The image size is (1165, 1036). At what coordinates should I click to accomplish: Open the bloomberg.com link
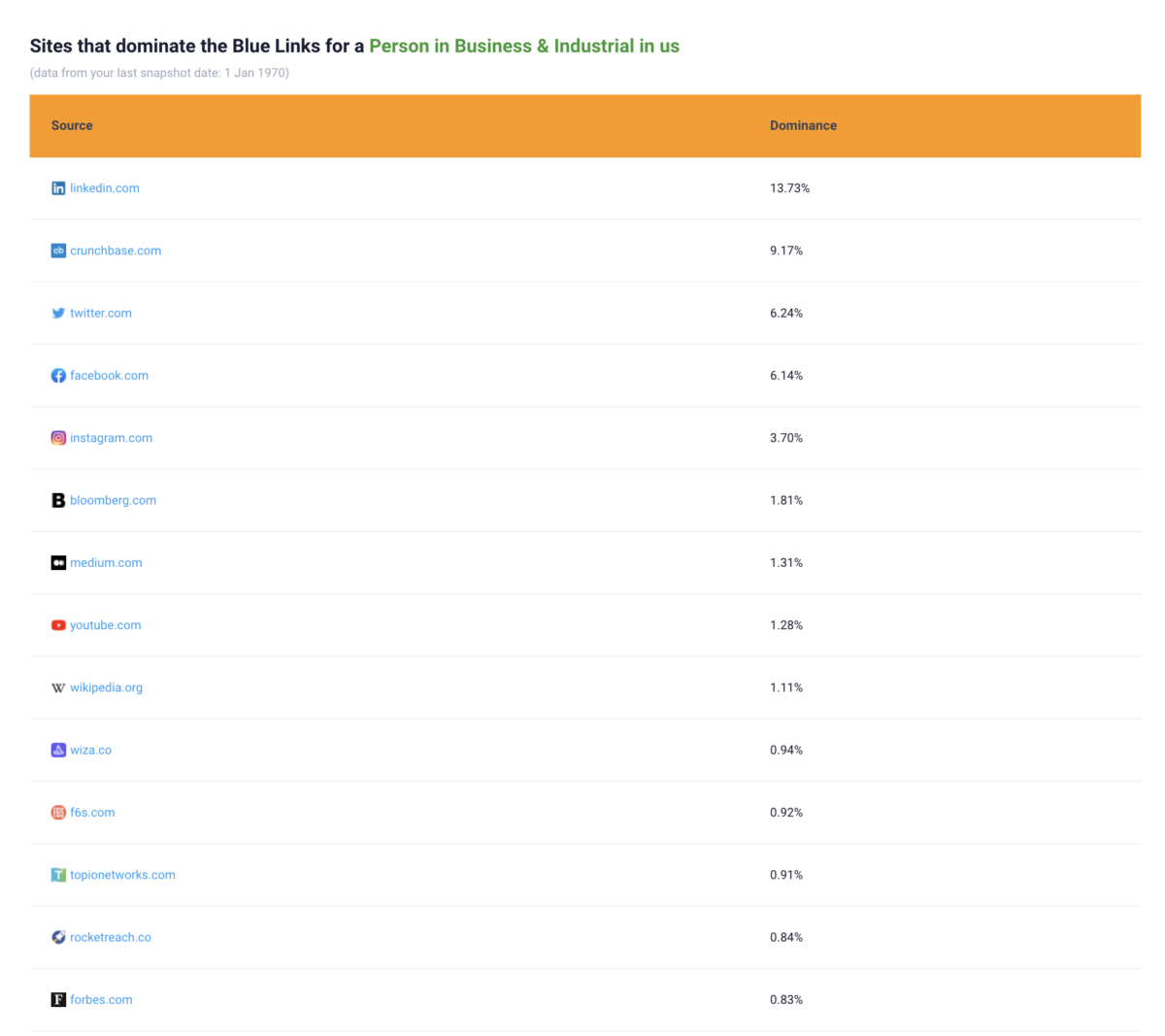(x=113, y=500)
